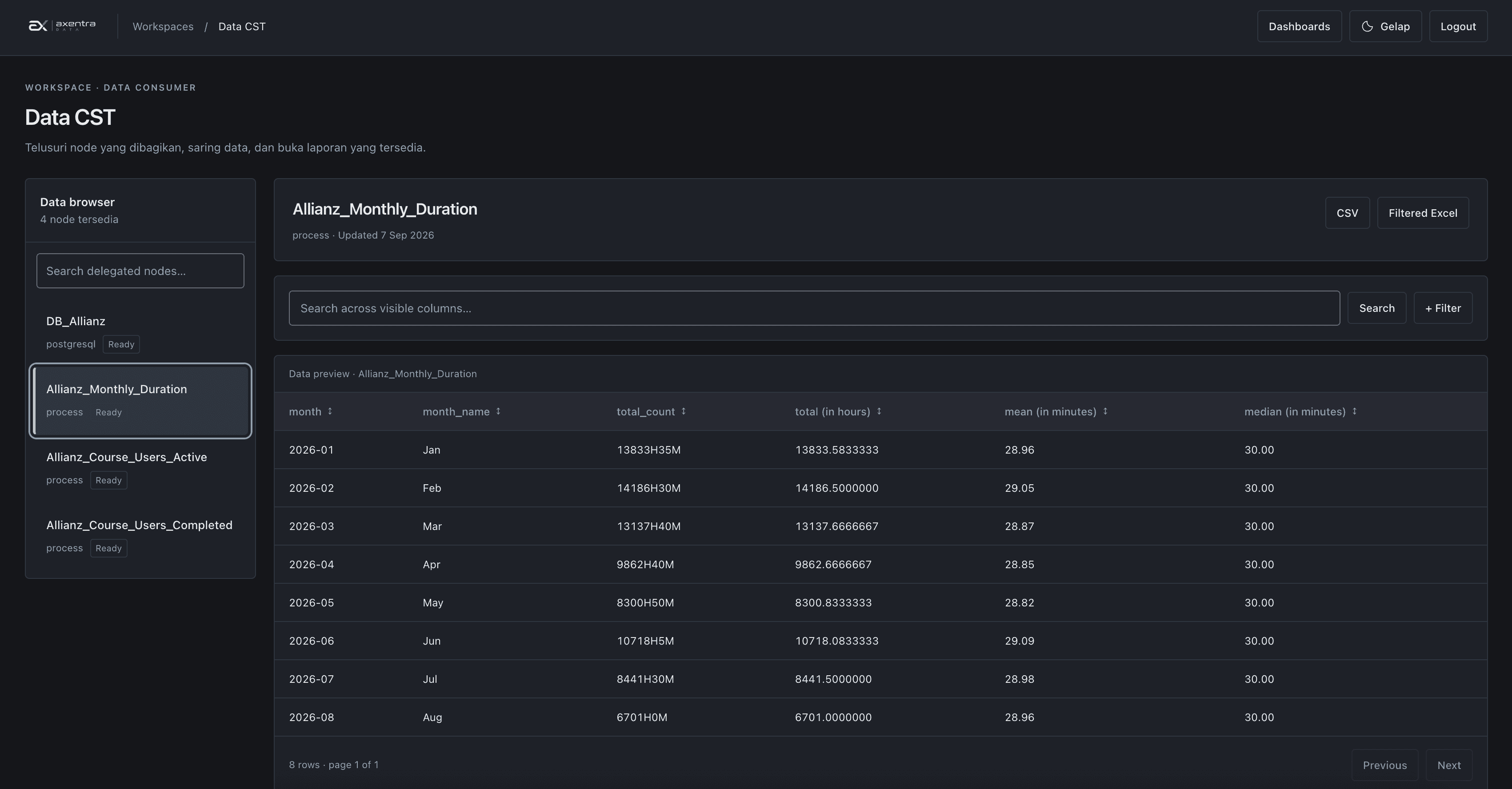Open the Allianz_Course_Users_Completed node
Viewport: 1512px width, 789px height.
tap(140, 537)
